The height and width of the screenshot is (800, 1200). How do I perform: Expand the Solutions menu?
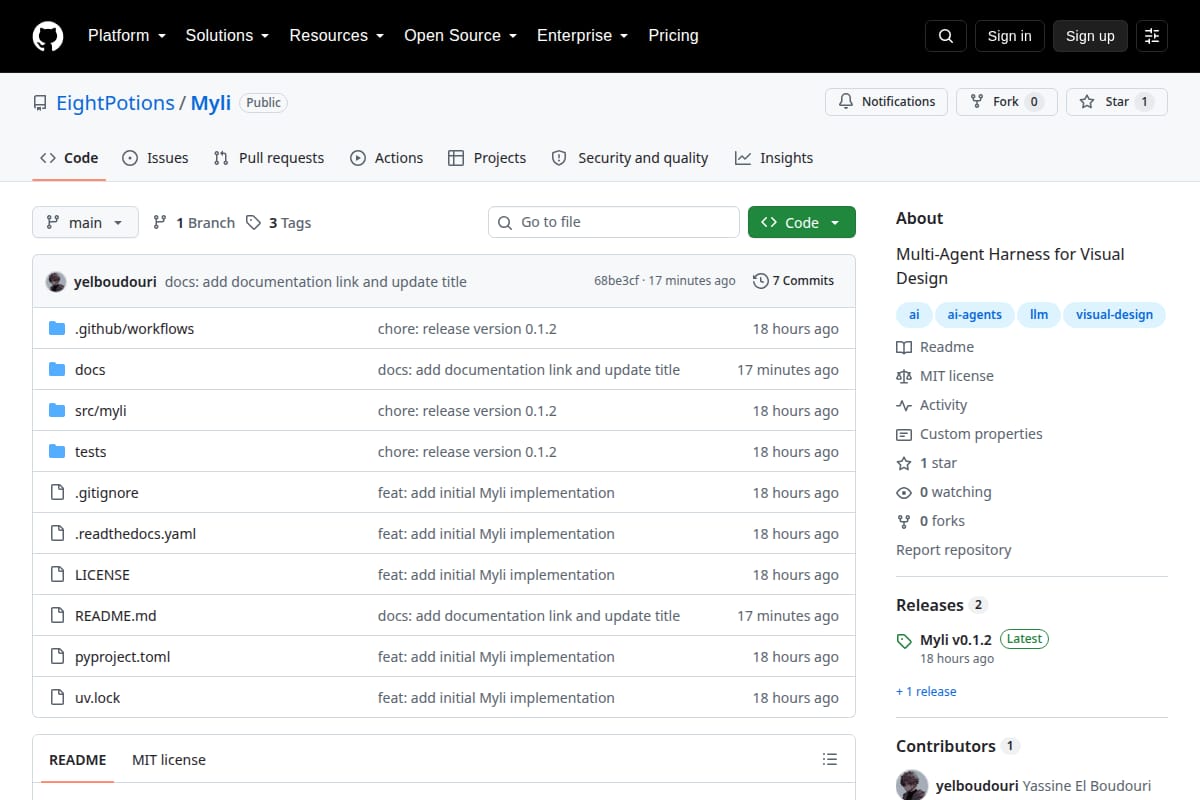click(227, 35)
